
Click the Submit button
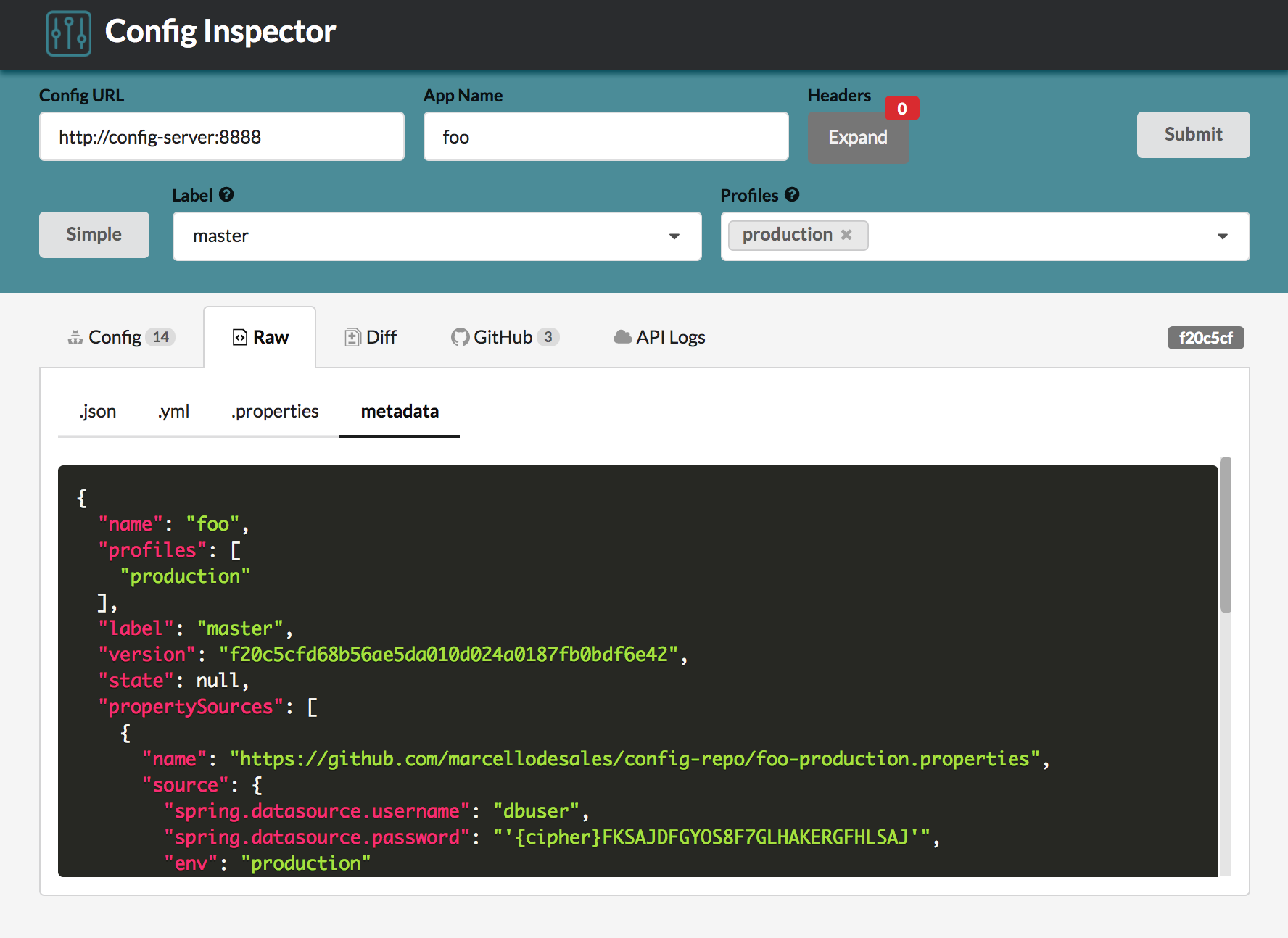tap(1192, 135)
